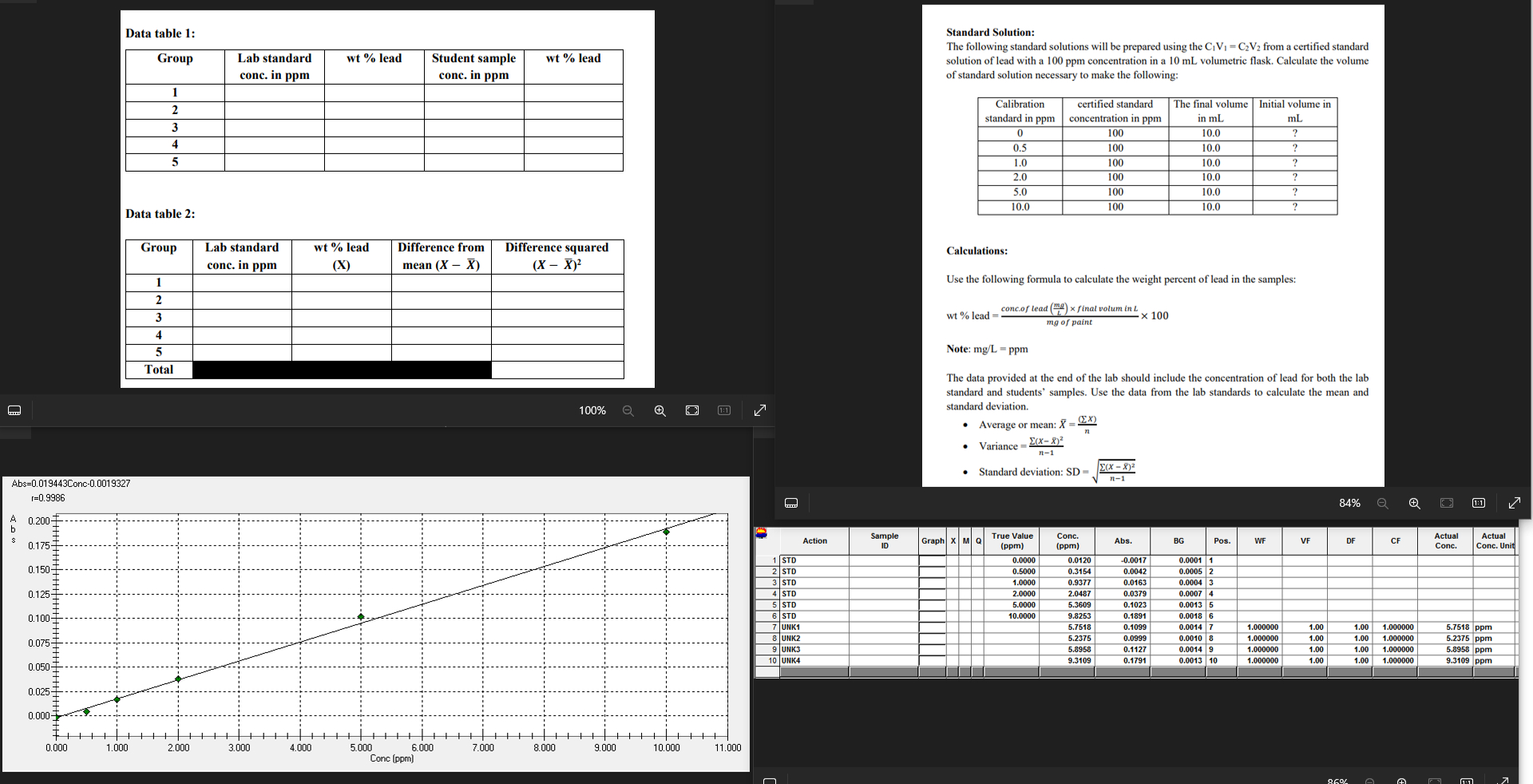The height and width of the screenshot is (784, 1533).
Task: Click the 1:1 icon on the lower viewer toolbar
Action: [x=1479, y=503]
